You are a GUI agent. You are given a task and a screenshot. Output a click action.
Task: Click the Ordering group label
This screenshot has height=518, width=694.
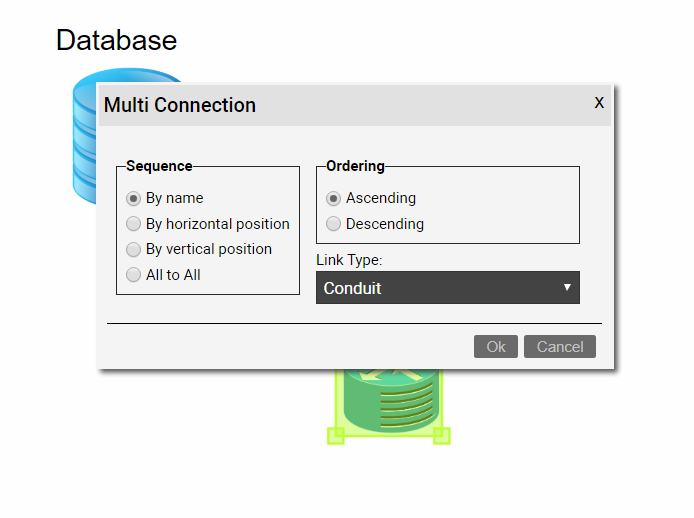[355, 166]
